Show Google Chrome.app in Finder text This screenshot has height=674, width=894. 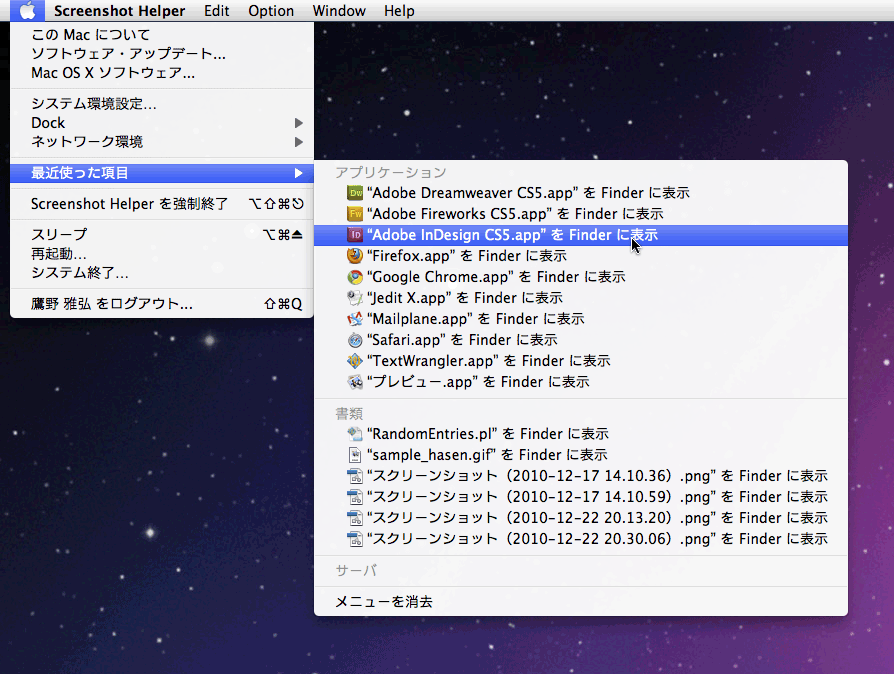click(496, 277)
